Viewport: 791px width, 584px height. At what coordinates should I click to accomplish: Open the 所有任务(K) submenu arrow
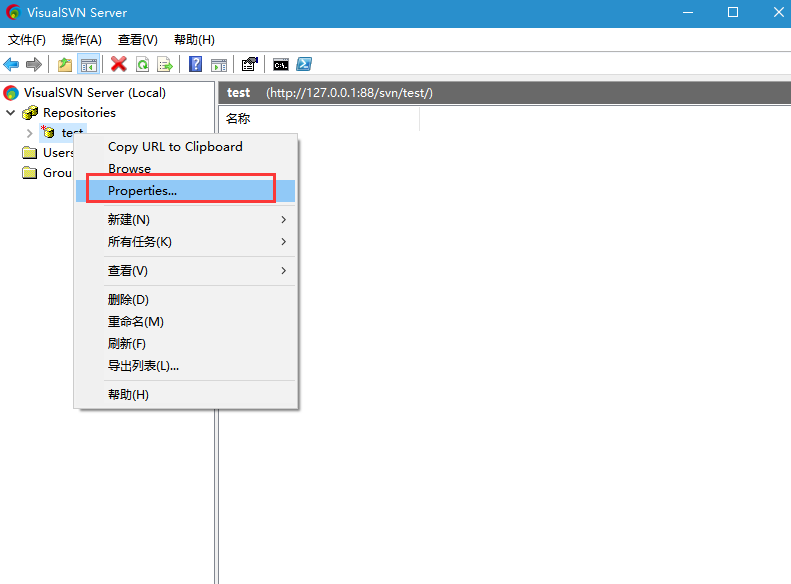284,242
